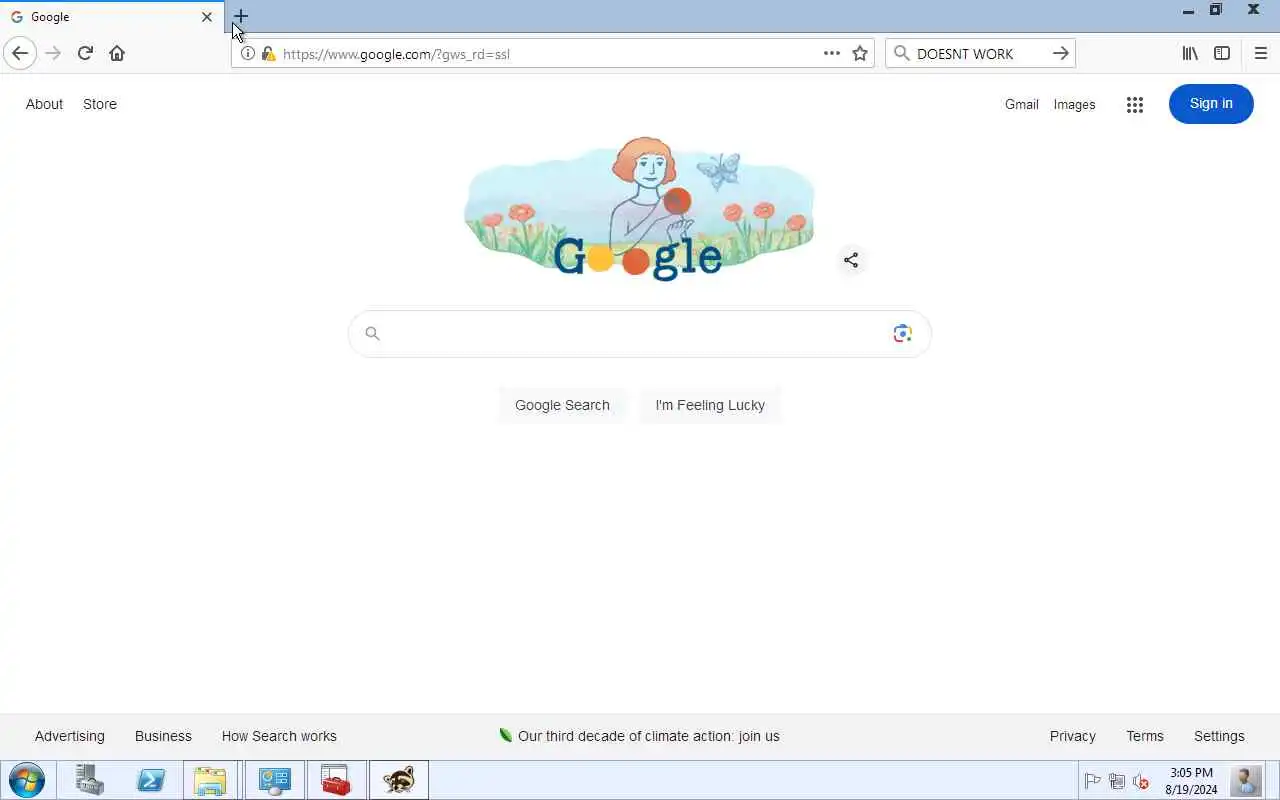Search by image with camera lens icon
The height and width of the screenshot is (800, 1280).
point(902,334)
